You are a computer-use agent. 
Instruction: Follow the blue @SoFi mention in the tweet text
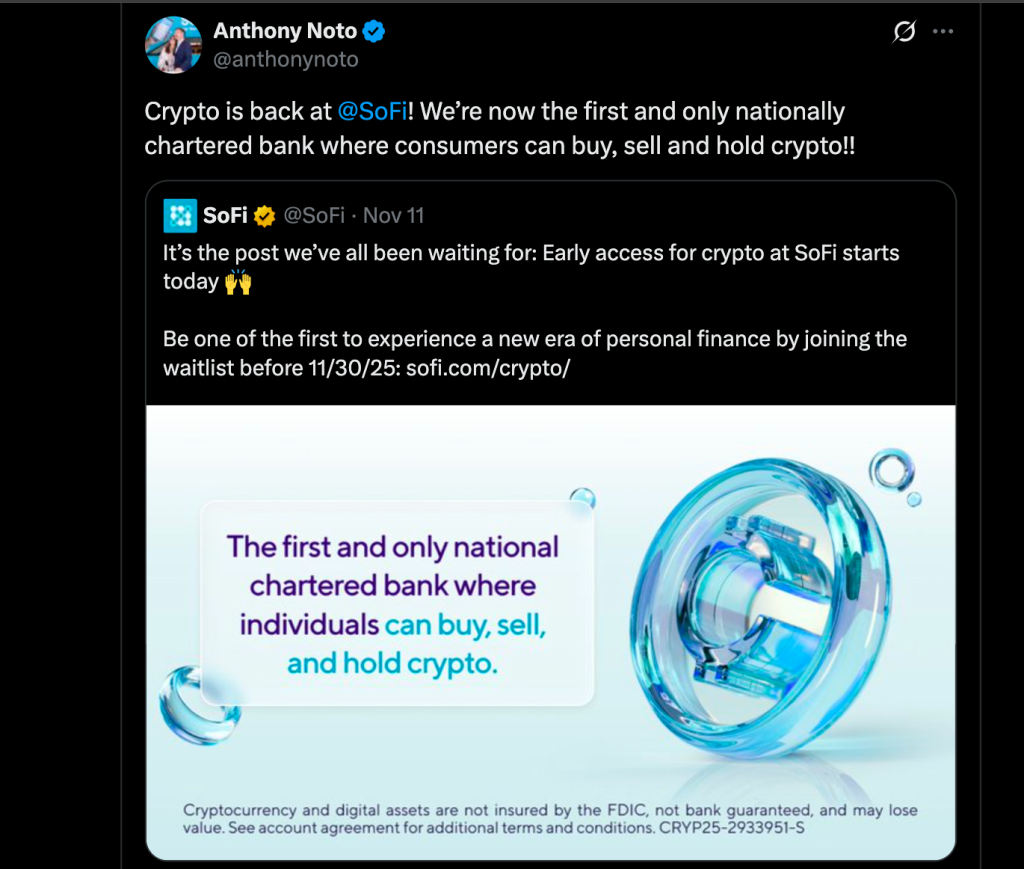372,111
